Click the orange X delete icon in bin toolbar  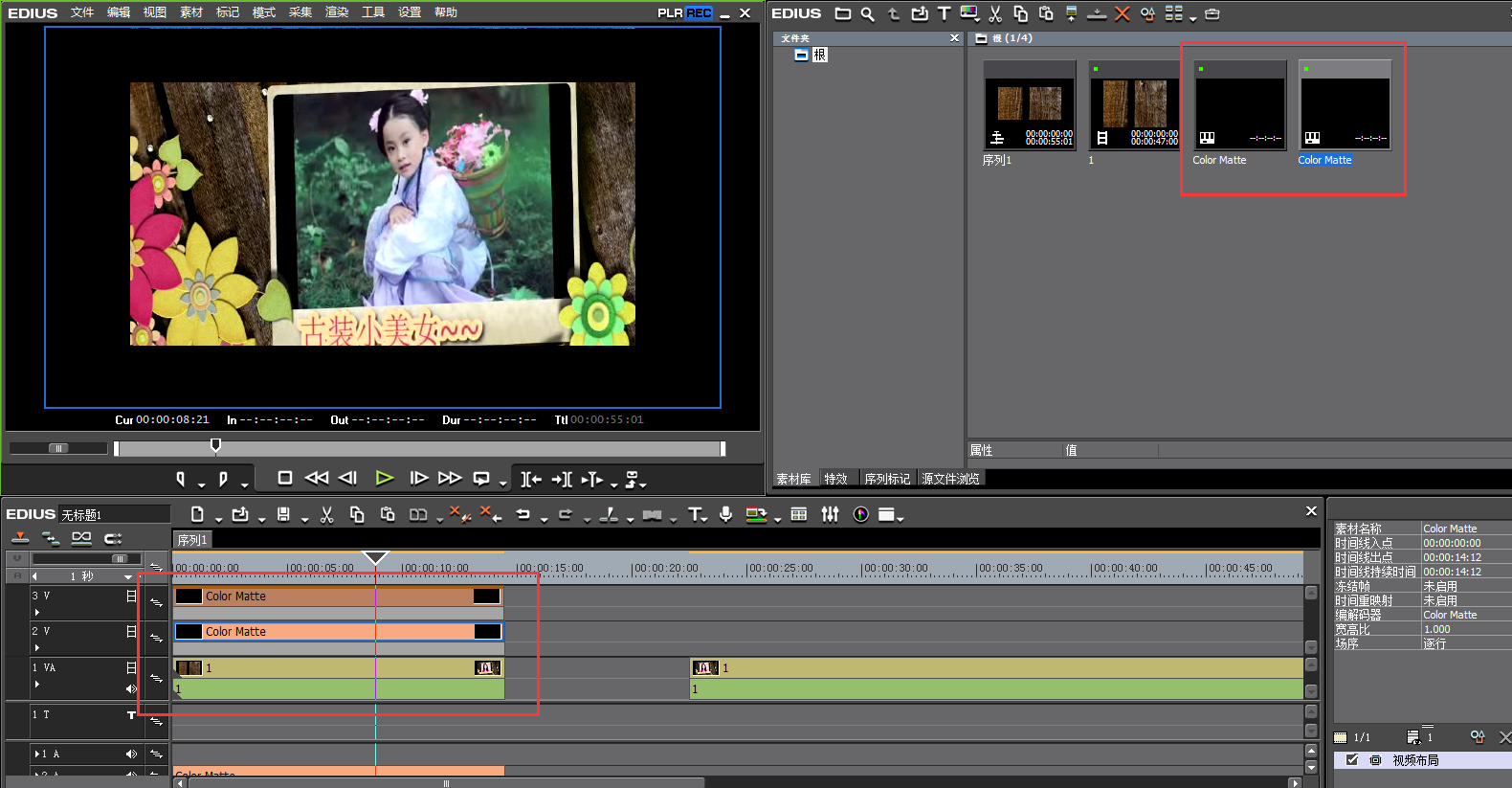tap(1122, 13)
